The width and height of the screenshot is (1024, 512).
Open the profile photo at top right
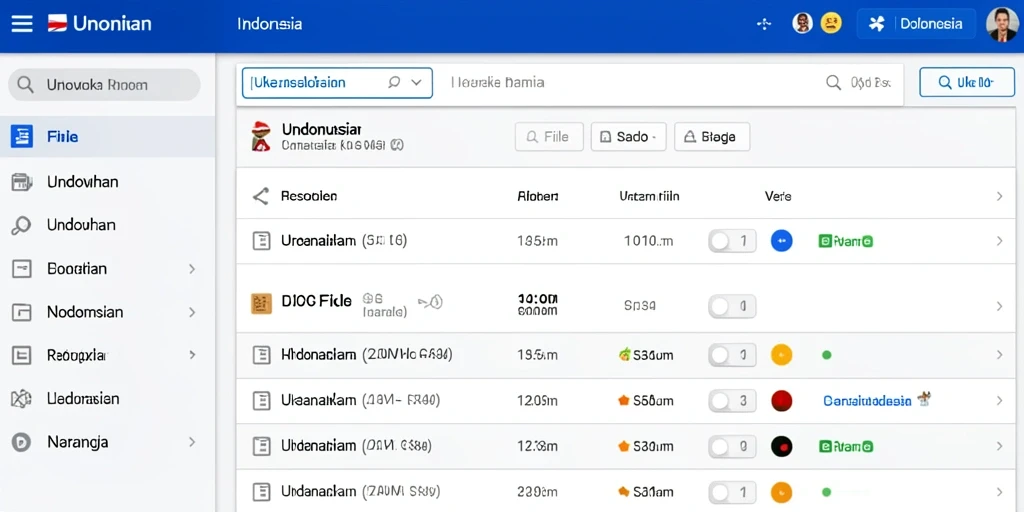[x=1002, y=25]
